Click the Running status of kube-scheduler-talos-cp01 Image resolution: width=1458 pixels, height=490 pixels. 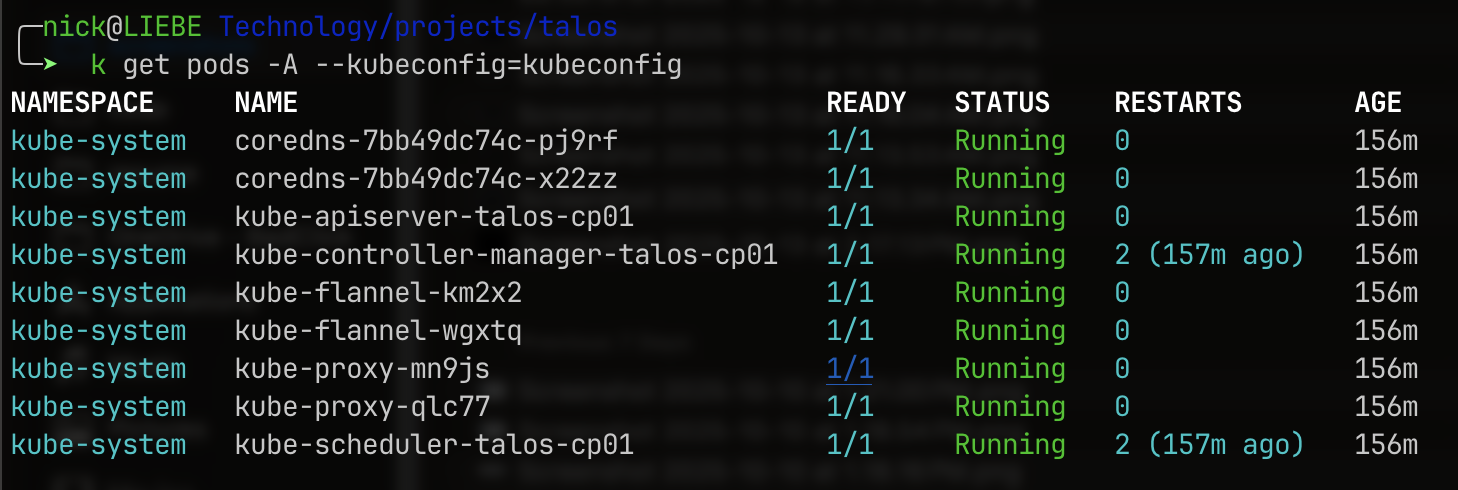[x=1010, y=445]
